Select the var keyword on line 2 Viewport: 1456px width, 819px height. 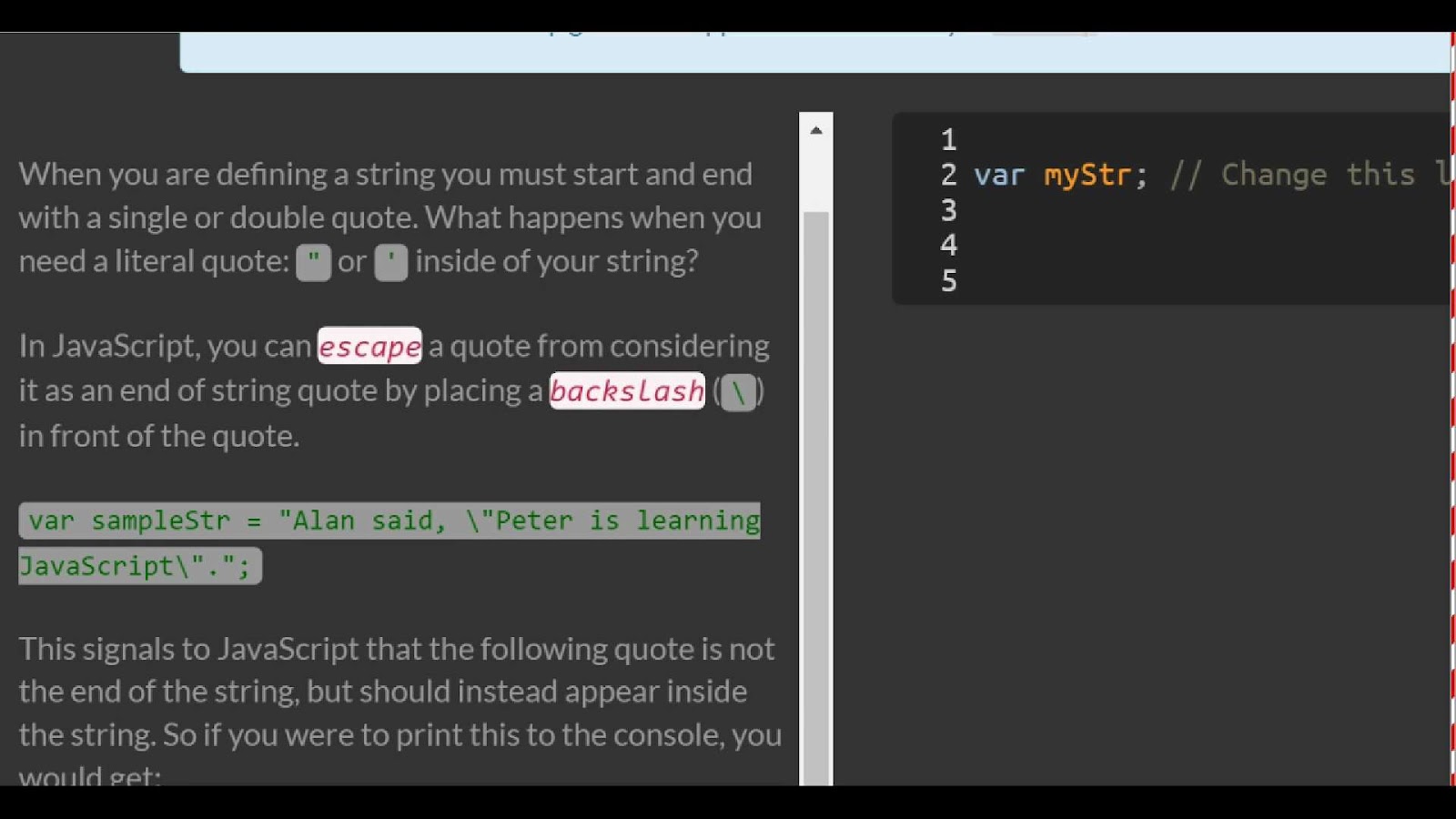[998, 175]
